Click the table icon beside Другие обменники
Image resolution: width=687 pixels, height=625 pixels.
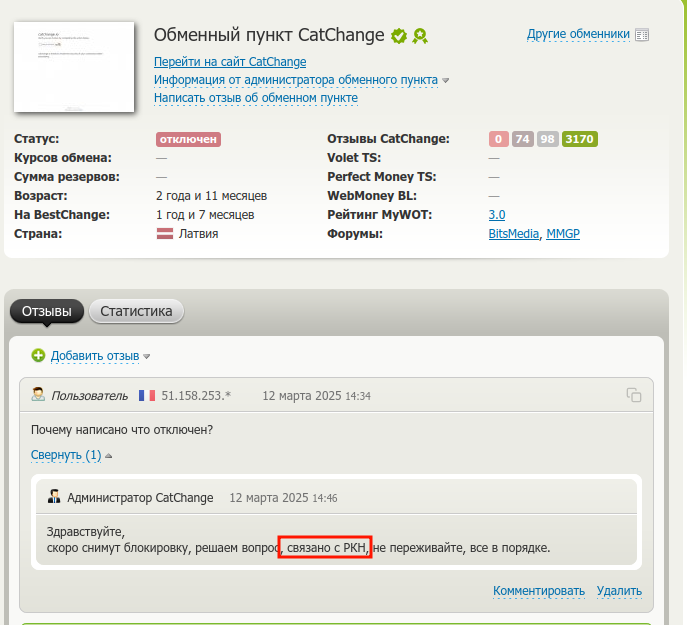point(642,35)
